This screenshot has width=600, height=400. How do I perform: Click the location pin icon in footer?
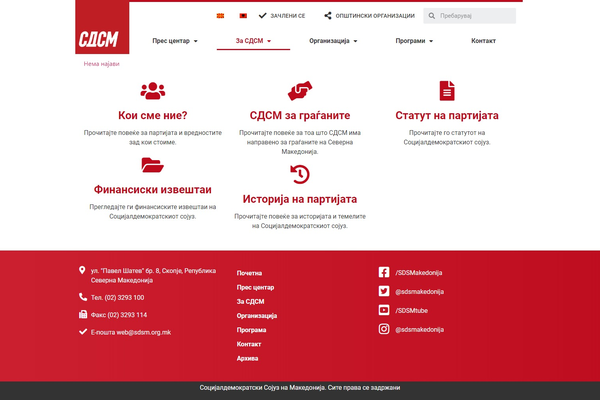[82, 270]
